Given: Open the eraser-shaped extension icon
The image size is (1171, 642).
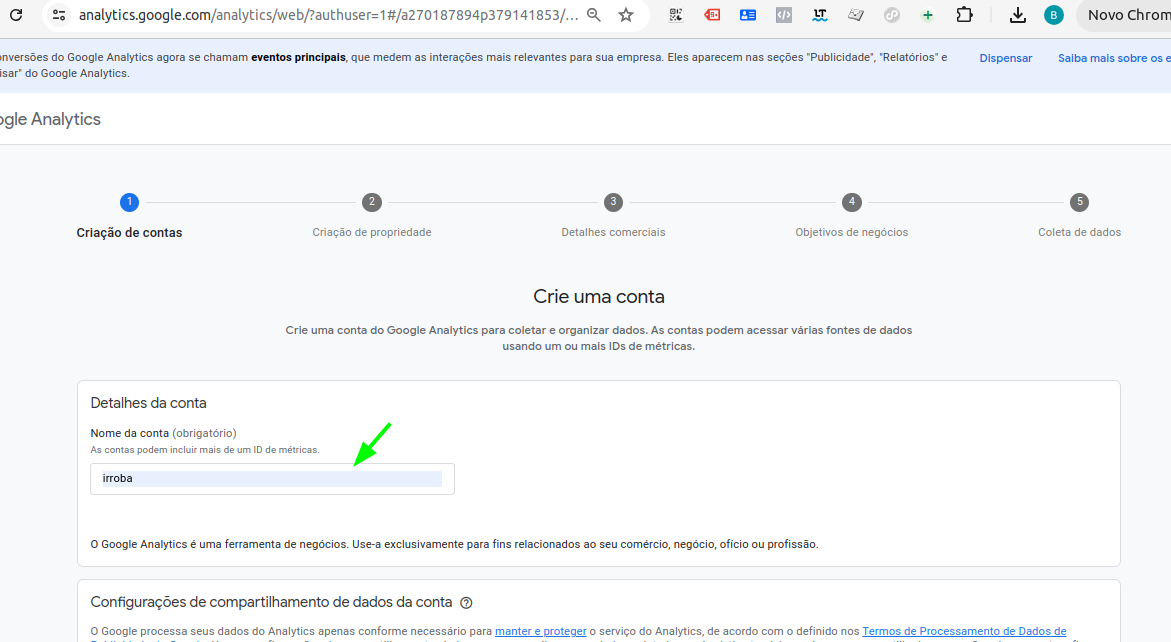Looking at the screenshot, I should click(855, 15).
